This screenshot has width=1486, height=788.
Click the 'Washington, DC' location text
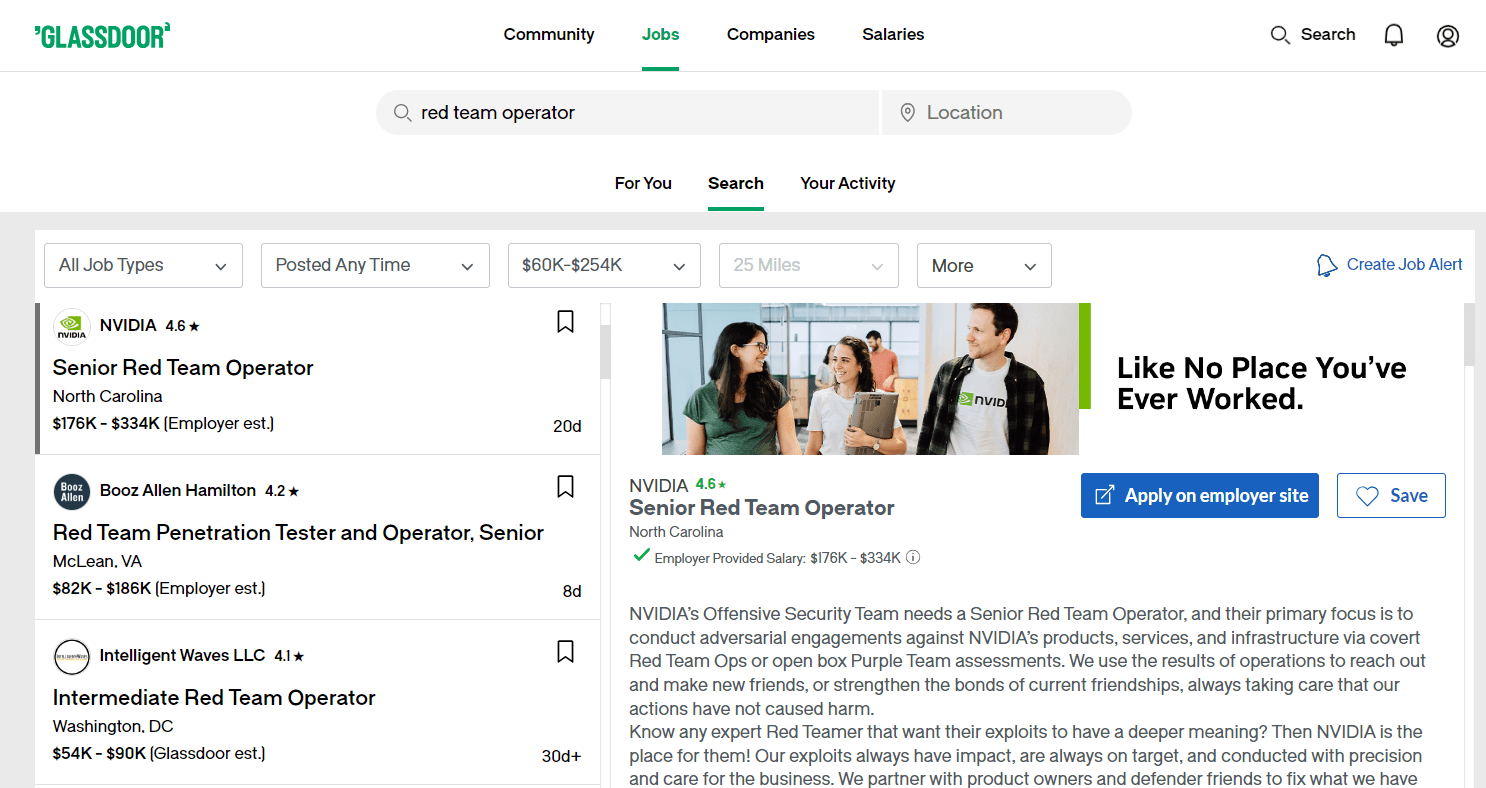(113, 726)
